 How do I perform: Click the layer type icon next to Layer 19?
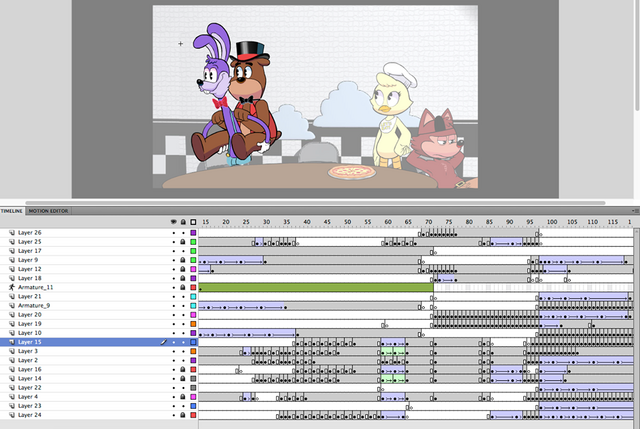[x=12, y=324]
